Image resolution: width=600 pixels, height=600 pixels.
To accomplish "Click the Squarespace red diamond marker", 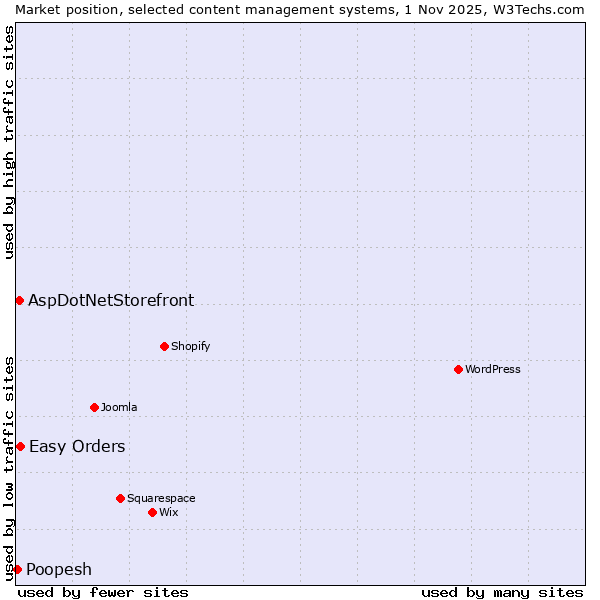I will [120, 498].
